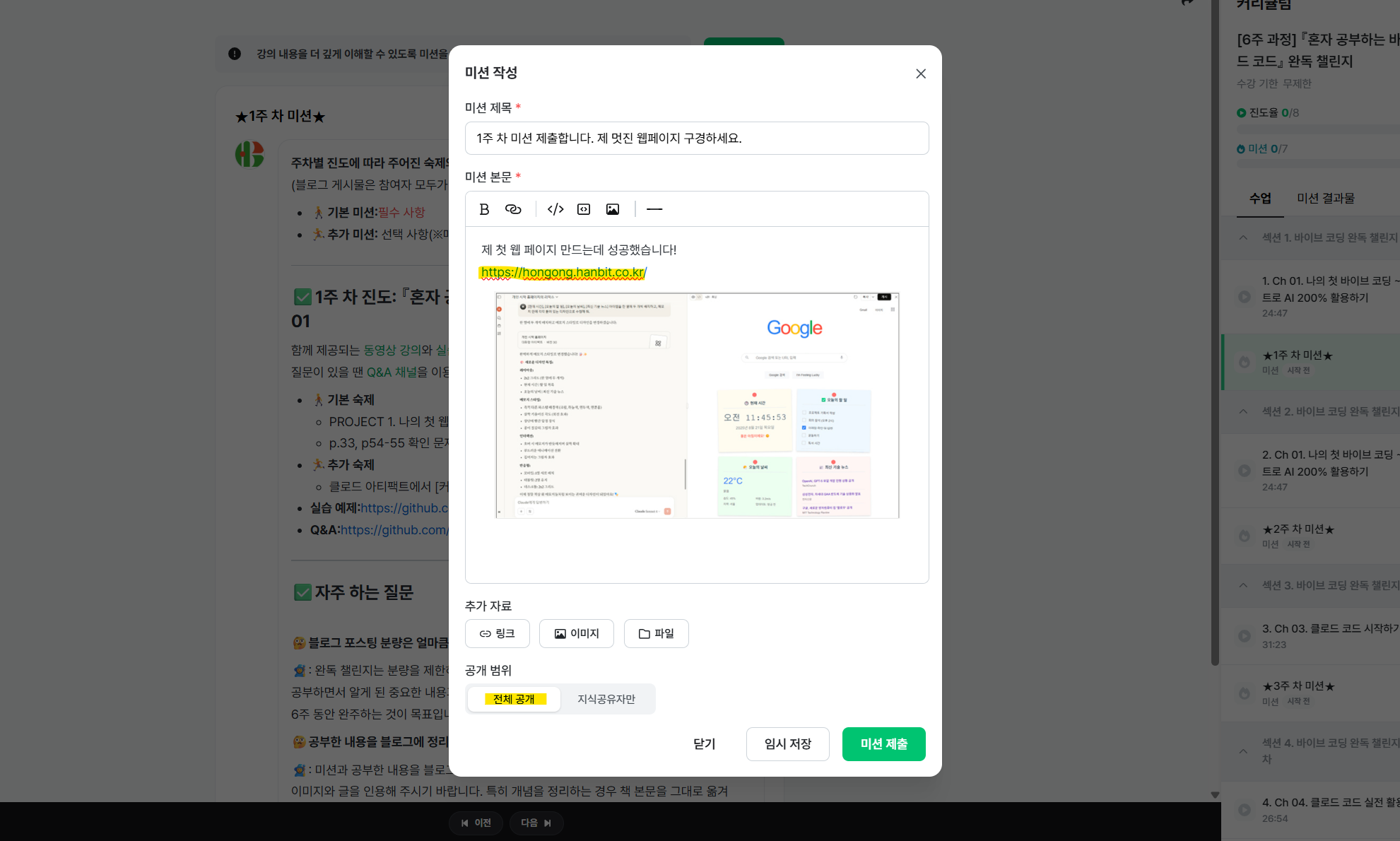The image size is (1400, 841).
Task: Click the inline code toolbar icon
Action: click(555, 209)
